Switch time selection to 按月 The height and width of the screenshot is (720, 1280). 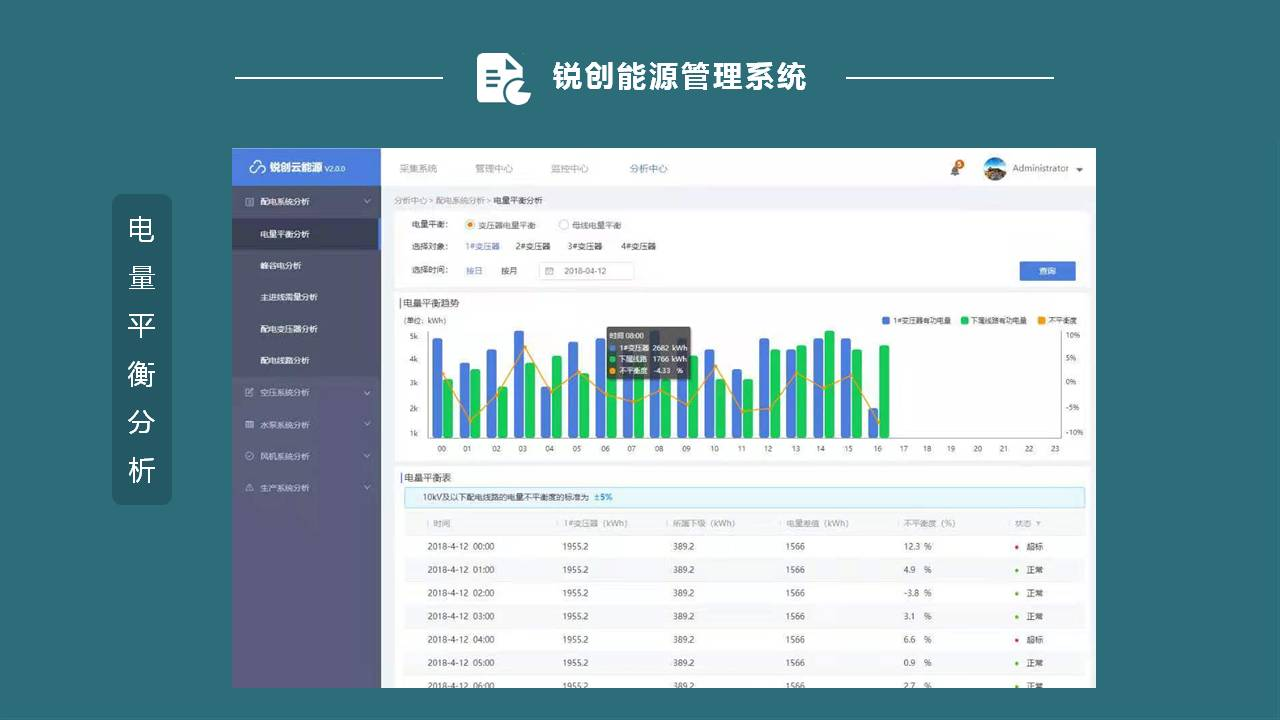tap(510, 271)
